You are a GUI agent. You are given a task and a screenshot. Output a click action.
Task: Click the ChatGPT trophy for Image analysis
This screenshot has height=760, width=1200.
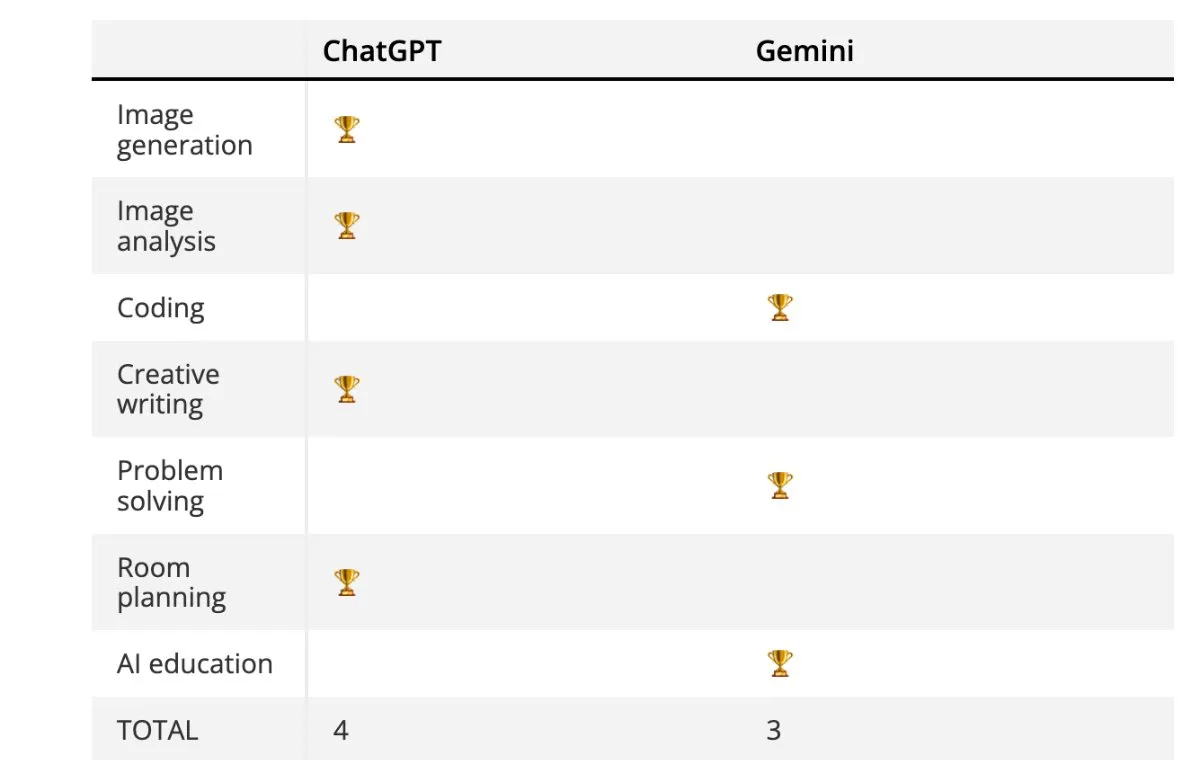click(x=347, y=225)
